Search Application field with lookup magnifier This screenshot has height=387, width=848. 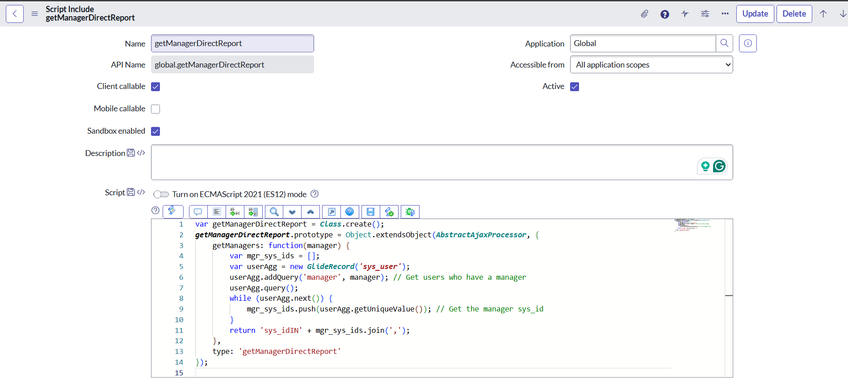coord(724,43)
